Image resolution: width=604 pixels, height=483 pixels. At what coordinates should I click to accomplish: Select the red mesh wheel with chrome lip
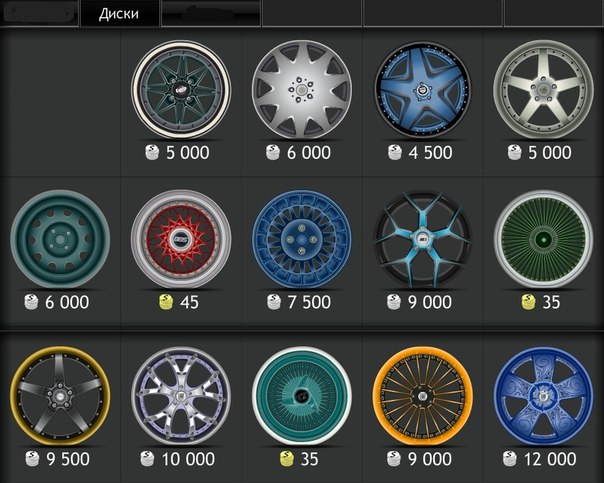point(181,239)
